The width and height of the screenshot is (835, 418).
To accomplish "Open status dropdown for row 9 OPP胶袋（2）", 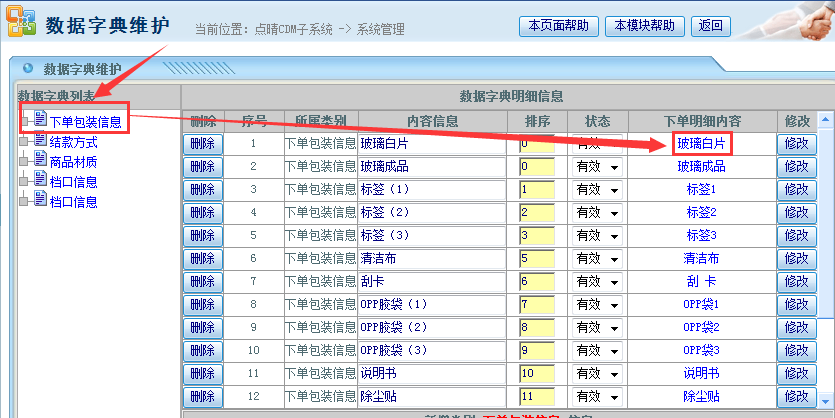I will (597, 327).
